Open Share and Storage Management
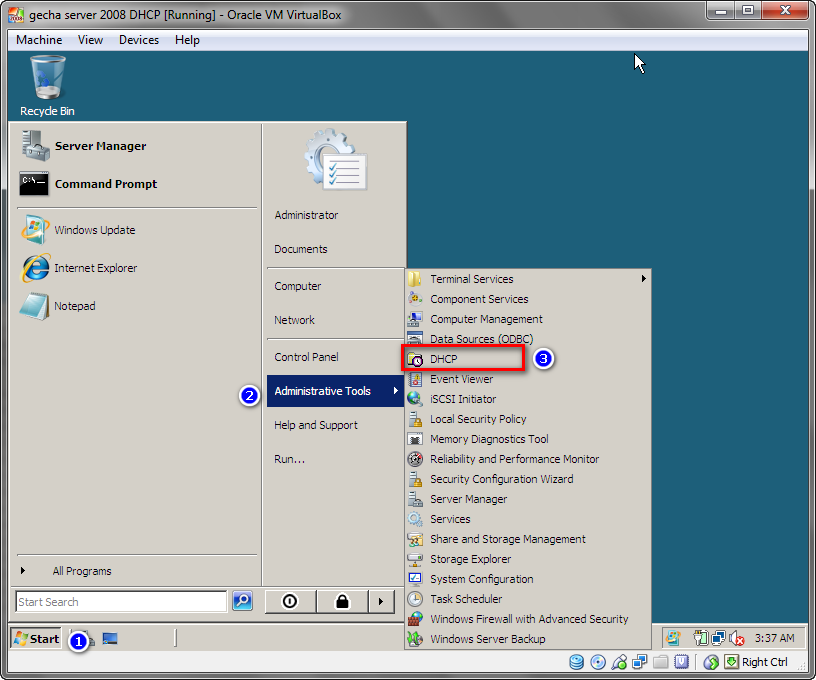The width and height of the screenshot is (816, 680). tap(528, 539)
